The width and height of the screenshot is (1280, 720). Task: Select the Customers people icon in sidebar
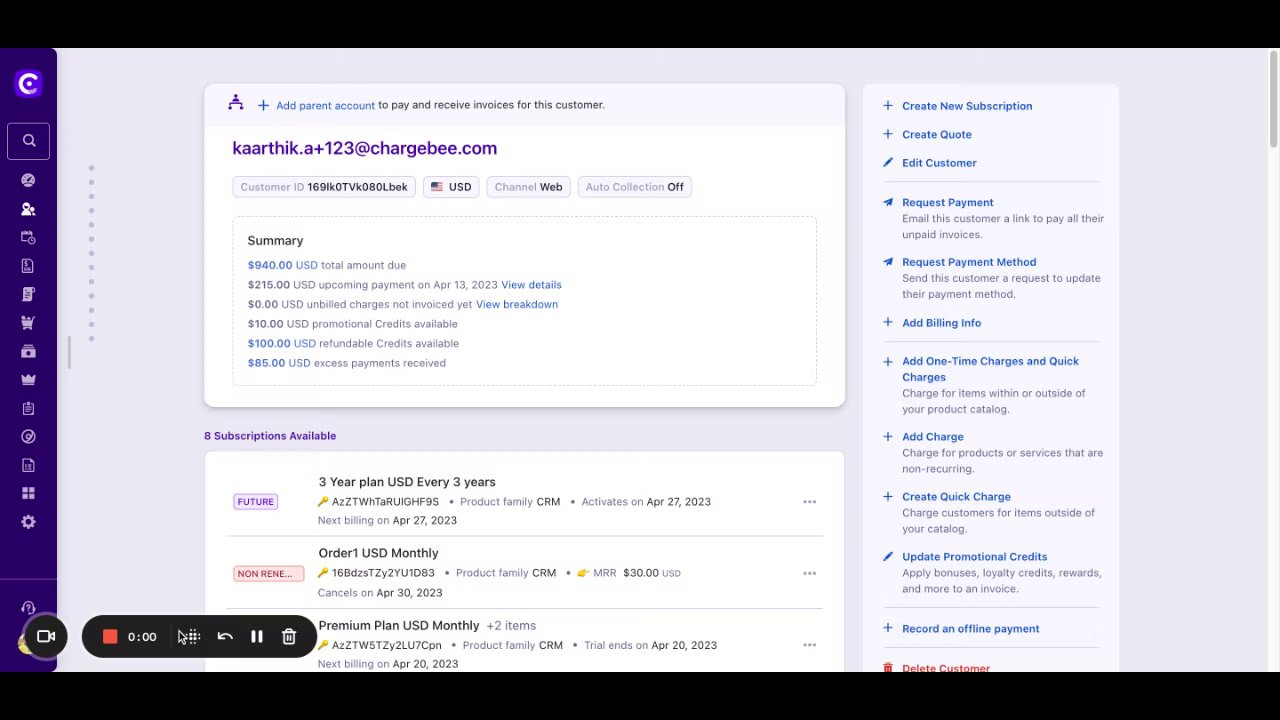[x=28, y=209]
